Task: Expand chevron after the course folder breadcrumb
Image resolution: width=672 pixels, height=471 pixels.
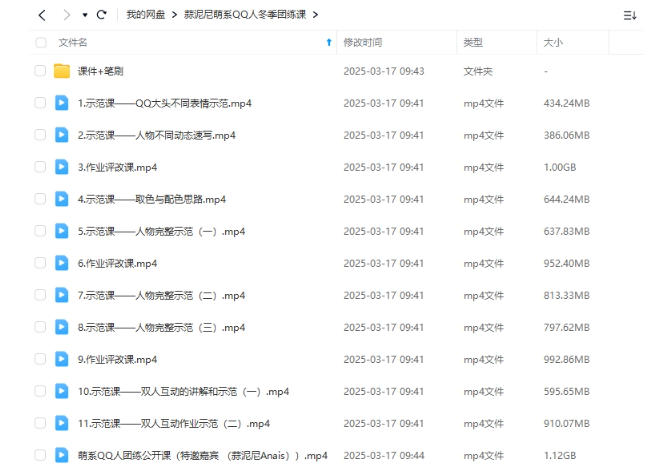Action: [315, 15]
